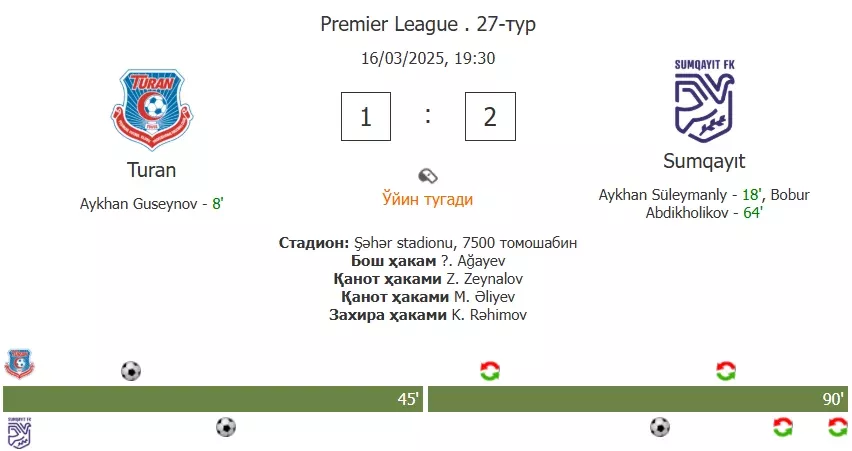The width and height of the screenshot is (852, 451).
Task: Click Sumqayit's last substitution icon near 90'
Action: [x=837, y=427]
